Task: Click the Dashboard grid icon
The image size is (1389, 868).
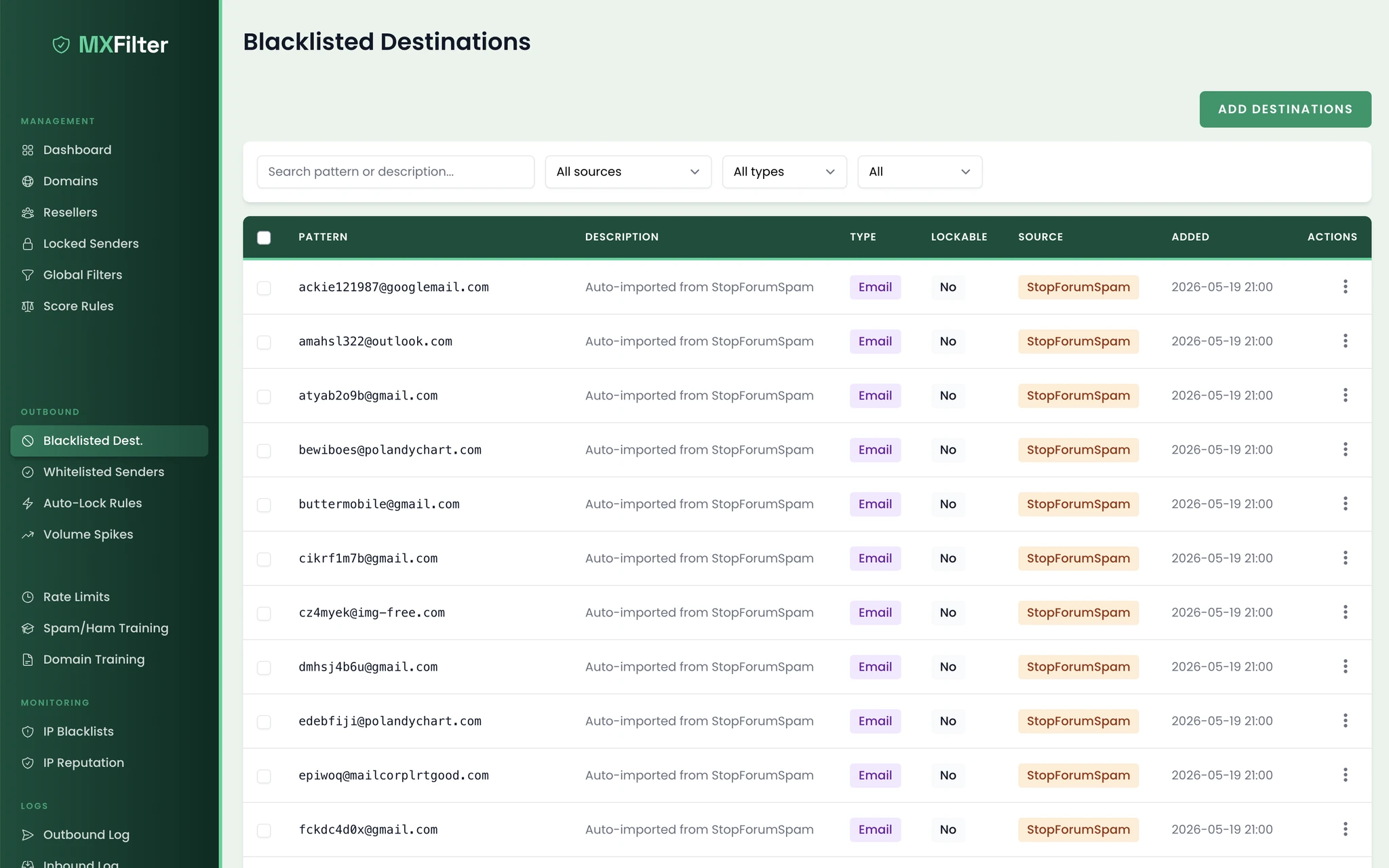Action: point(28,150)
